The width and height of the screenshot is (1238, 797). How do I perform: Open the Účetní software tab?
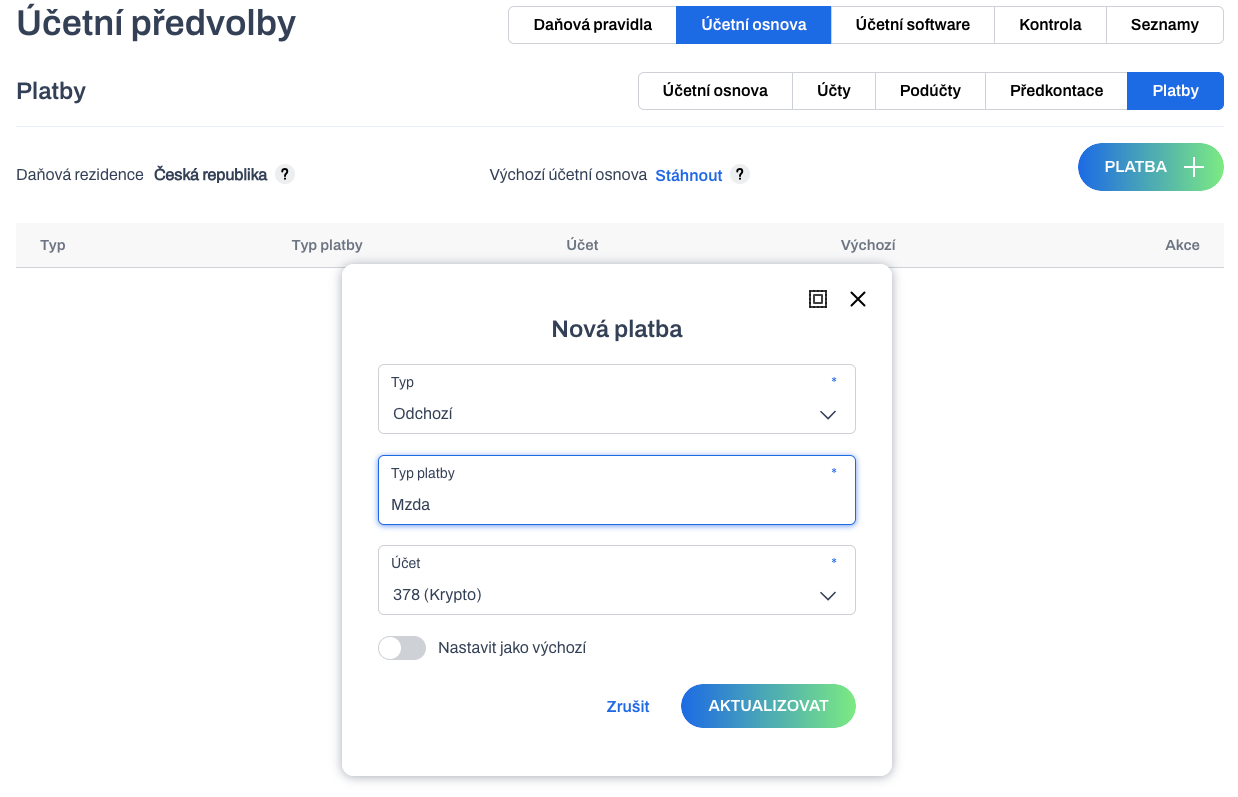coord(912,25)
